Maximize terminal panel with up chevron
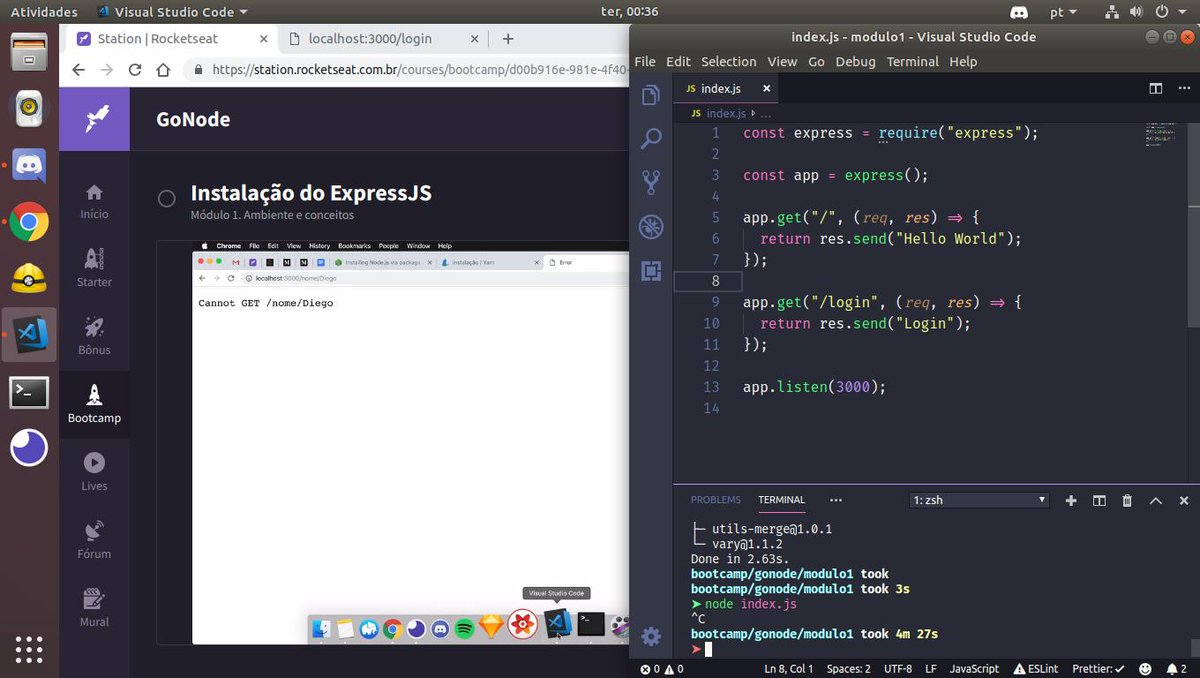The width and height of the screenshot is (1200, 678). click(1155, 500)
